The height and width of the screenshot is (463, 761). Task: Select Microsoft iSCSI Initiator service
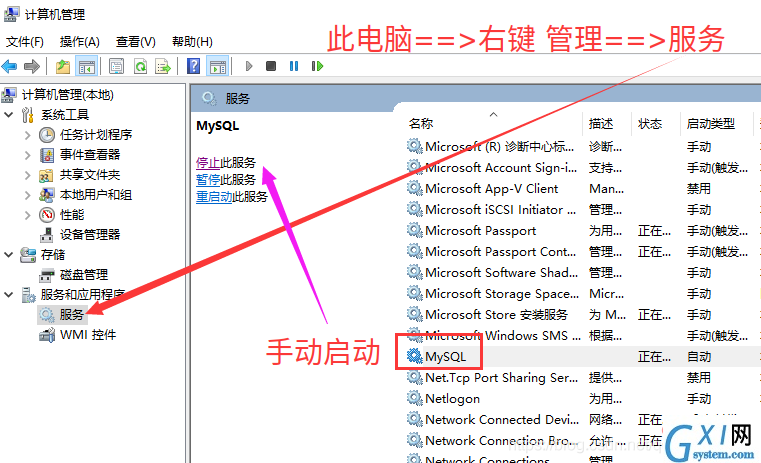tap(582, 210)
